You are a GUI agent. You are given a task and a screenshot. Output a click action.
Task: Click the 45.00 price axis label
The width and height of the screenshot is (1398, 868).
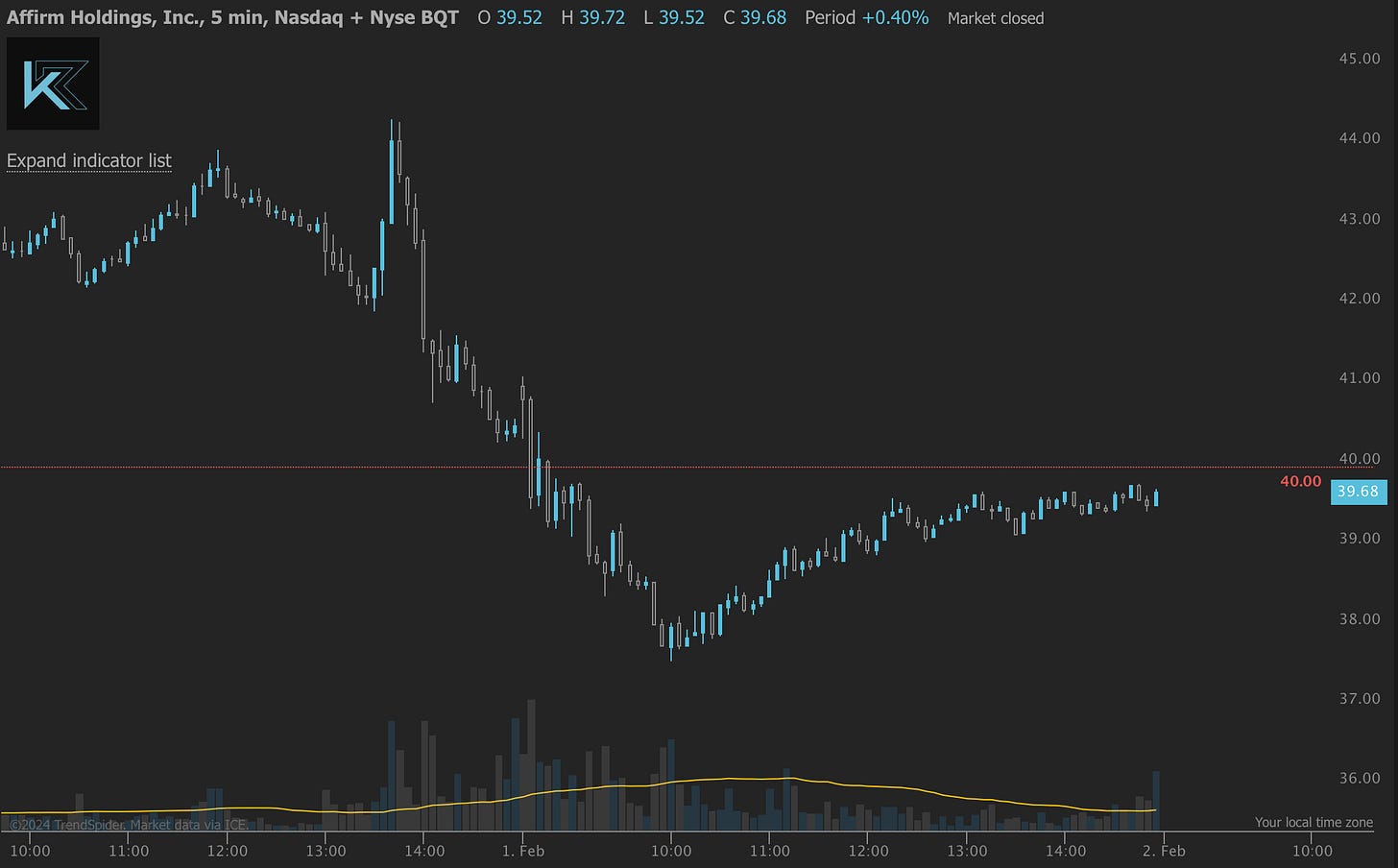pyautogui.click(x=1360, y=59)
